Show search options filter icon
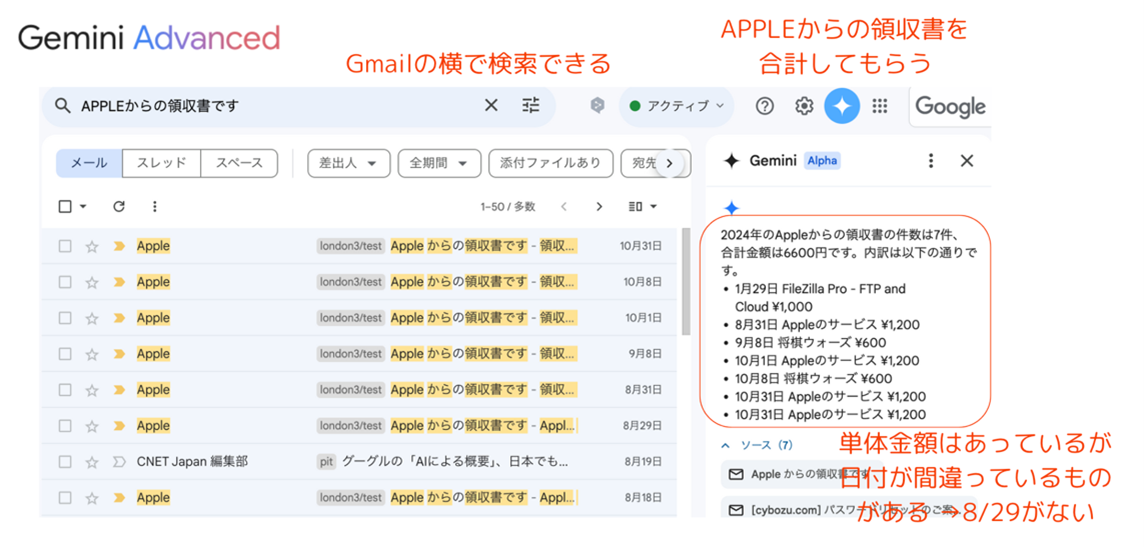Viewport: 1144px width, 547px height. coord(531,105)
